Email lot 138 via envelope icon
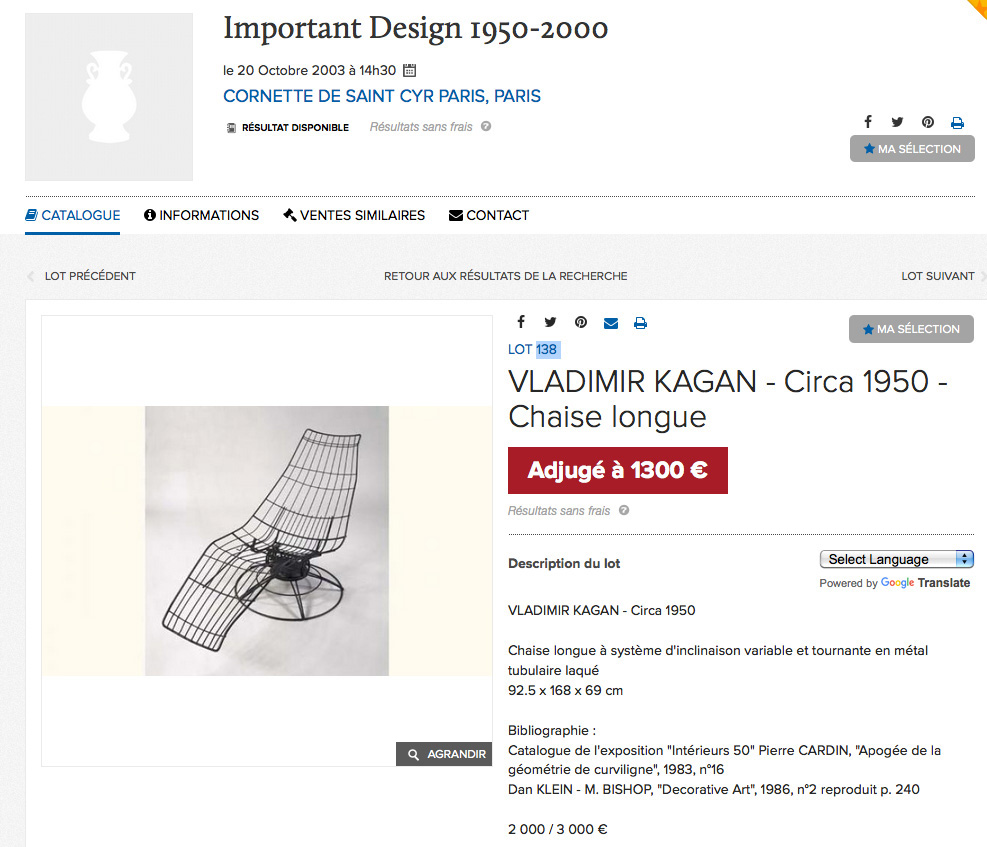 [611, 323]
